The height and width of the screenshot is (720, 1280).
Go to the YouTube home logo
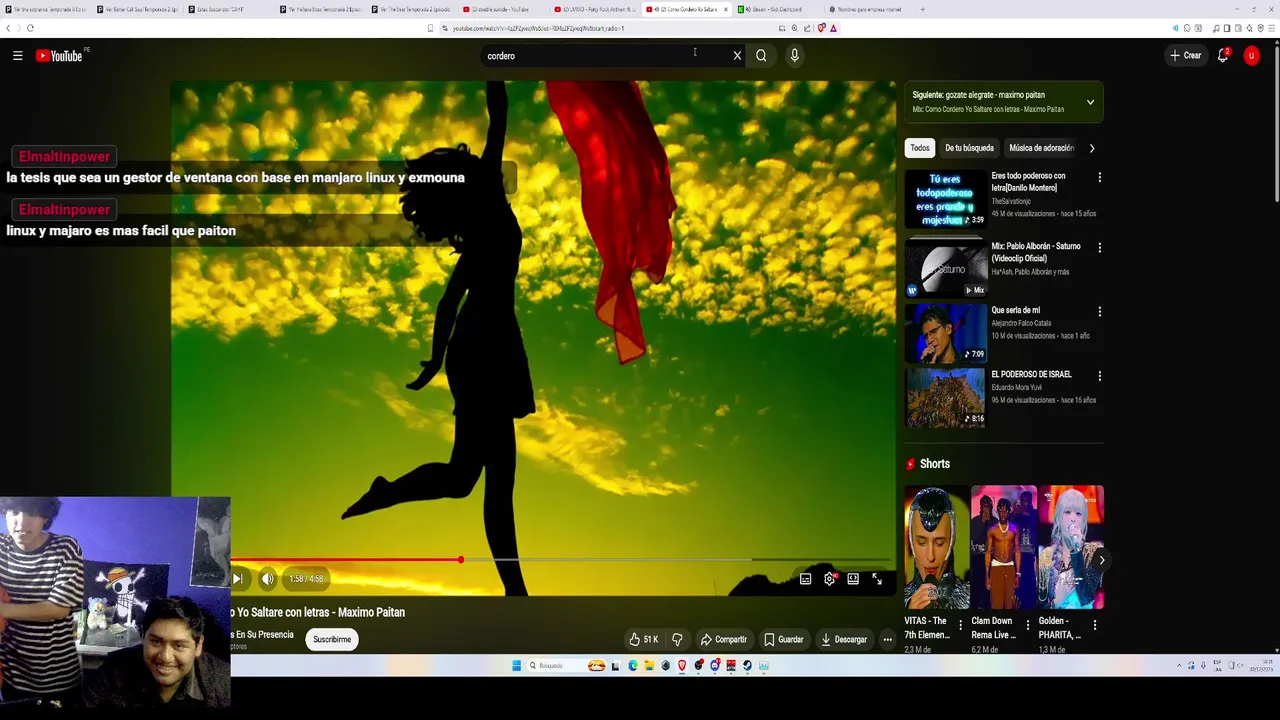click(60, 56)
